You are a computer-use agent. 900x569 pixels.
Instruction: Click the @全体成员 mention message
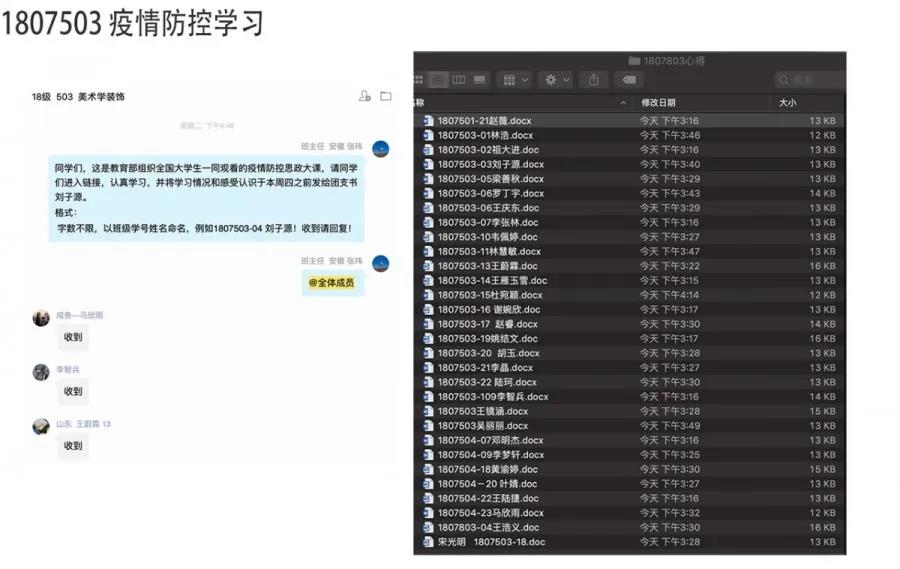click(331, 283)
